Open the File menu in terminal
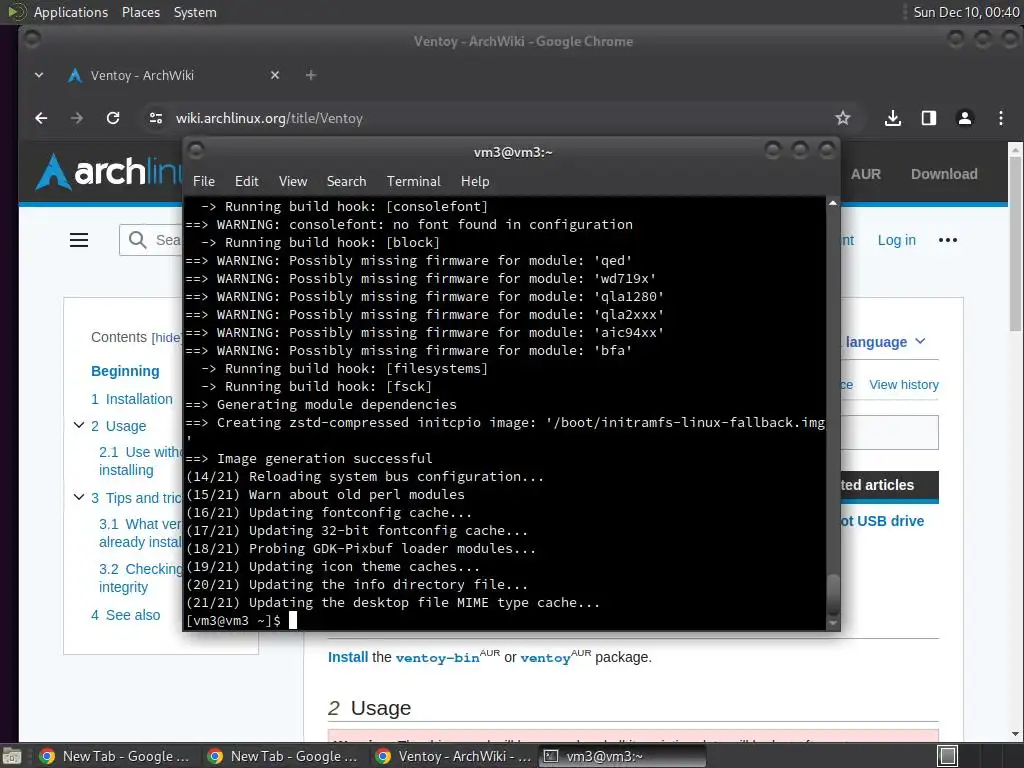The image size is (1024, 768). coord(204,182)
